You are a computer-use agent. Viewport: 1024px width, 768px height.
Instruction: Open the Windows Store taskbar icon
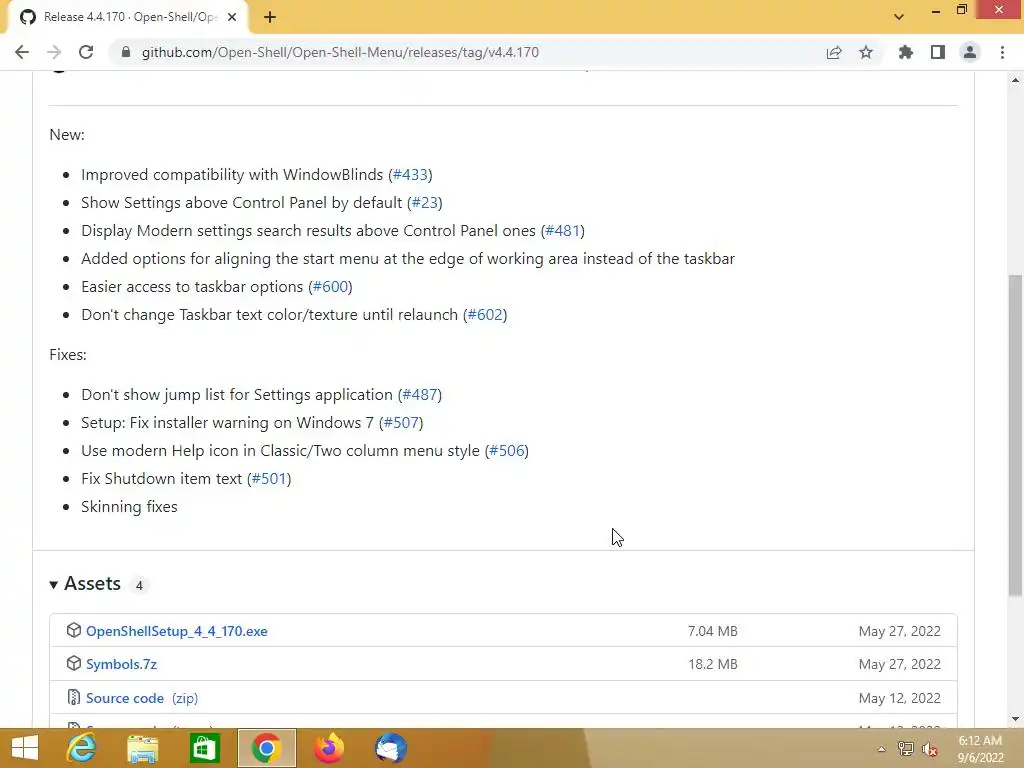(204, 748)
